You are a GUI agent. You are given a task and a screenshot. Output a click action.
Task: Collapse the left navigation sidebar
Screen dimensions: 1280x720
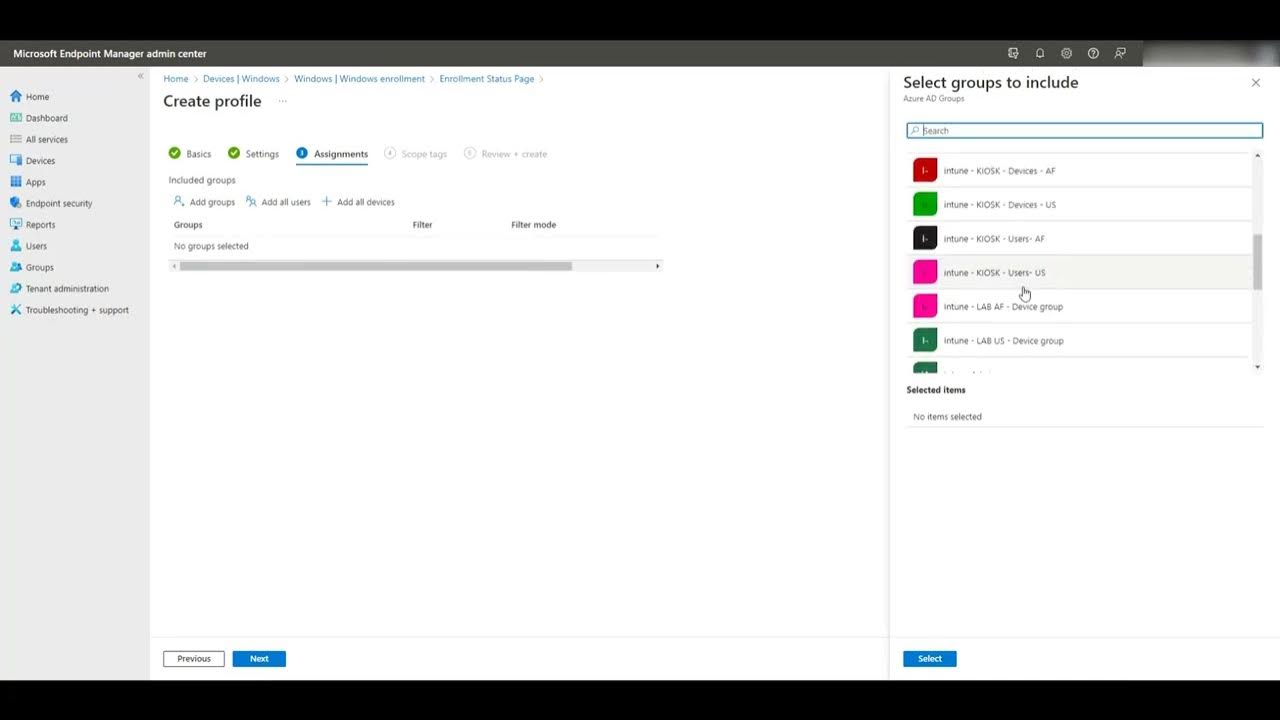(140, 76)
